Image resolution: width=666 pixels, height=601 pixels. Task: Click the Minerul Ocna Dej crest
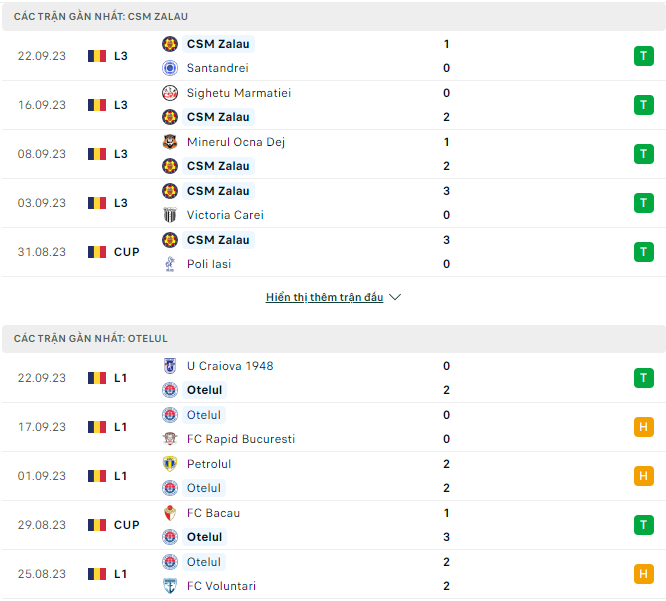pos(170,142)
